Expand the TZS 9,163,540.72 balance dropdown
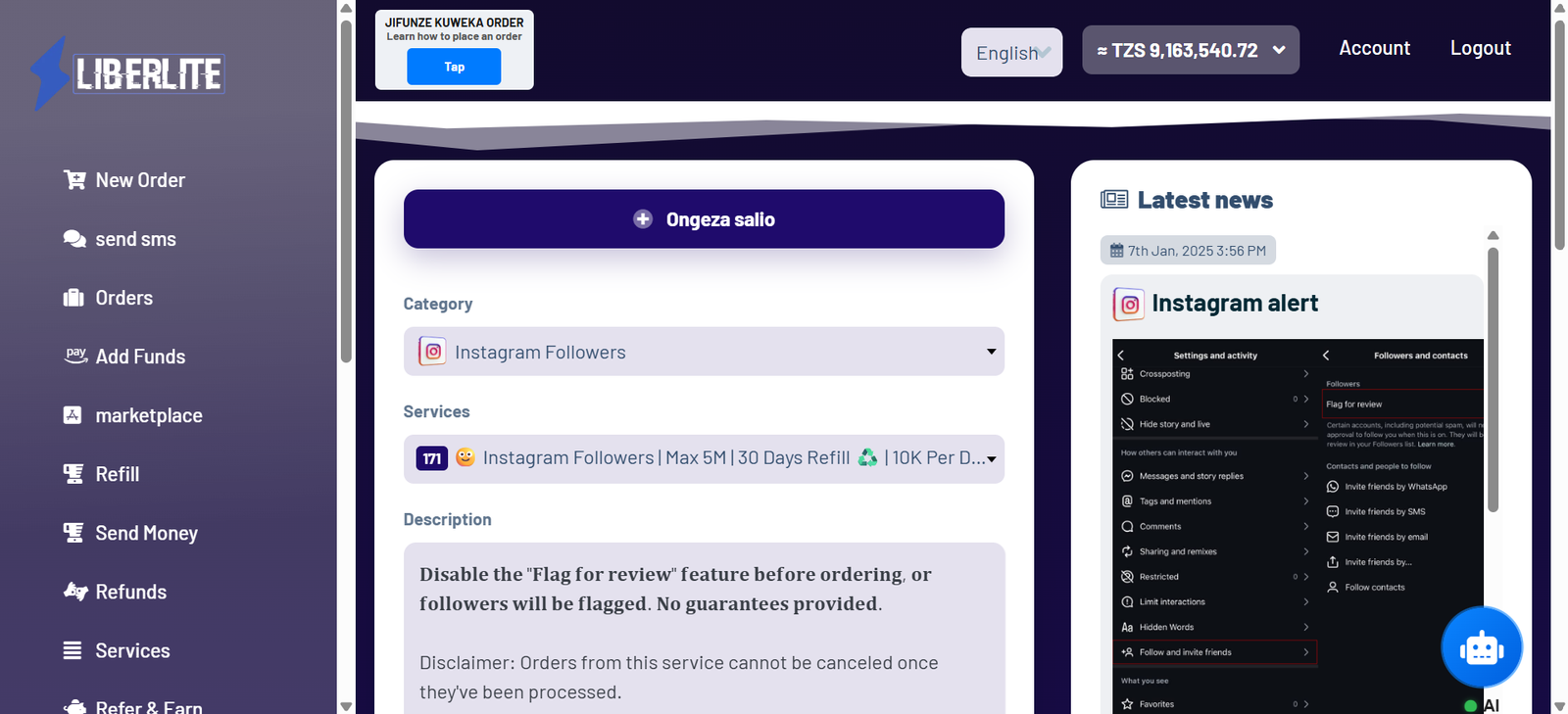1568x714 pixels. coord(1191,50)
